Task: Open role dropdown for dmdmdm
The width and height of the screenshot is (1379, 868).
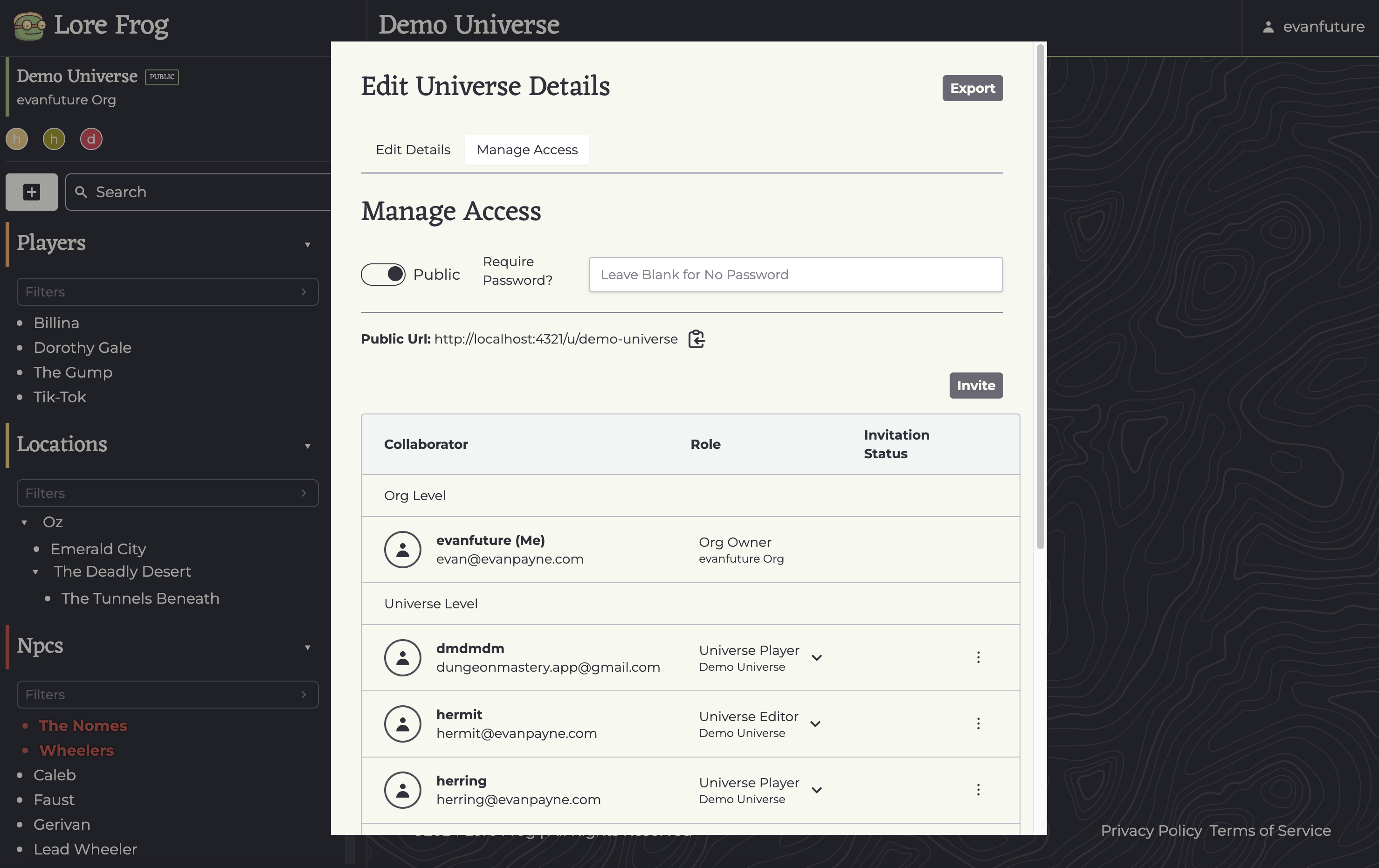Action: coord(817,658)
